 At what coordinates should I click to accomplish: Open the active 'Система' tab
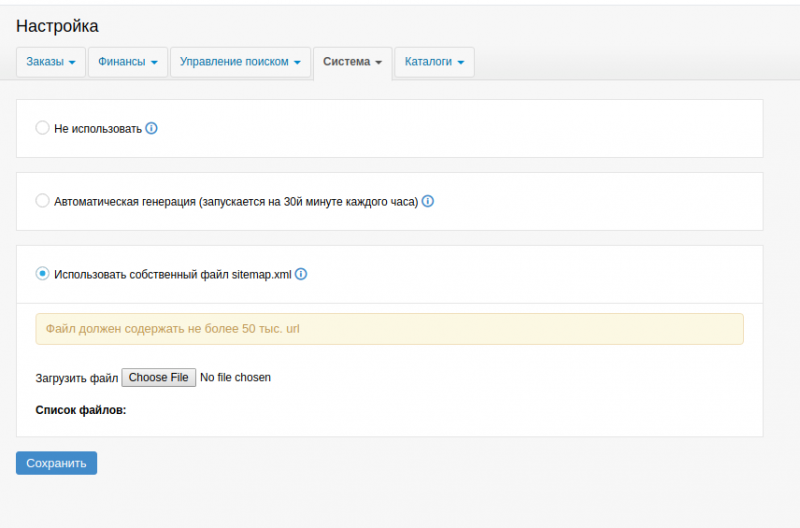[x=352, y=62]
